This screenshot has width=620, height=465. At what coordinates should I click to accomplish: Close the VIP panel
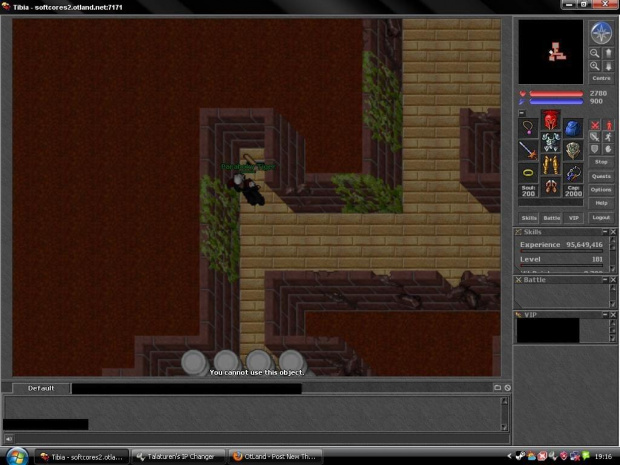point(613,314)
